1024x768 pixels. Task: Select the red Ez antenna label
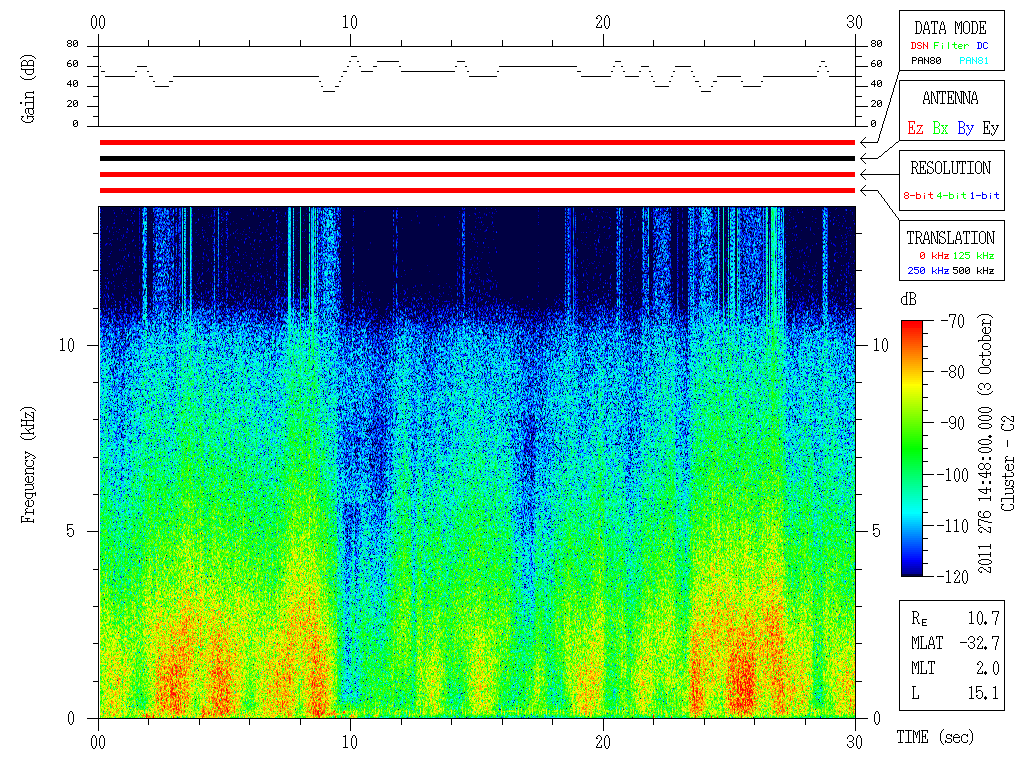(915, 128)
